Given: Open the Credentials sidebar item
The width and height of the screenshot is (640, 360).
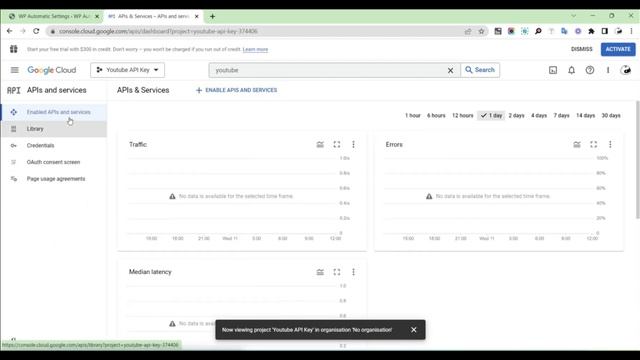Looking at the screenshot, I should (x=53, y=146).
